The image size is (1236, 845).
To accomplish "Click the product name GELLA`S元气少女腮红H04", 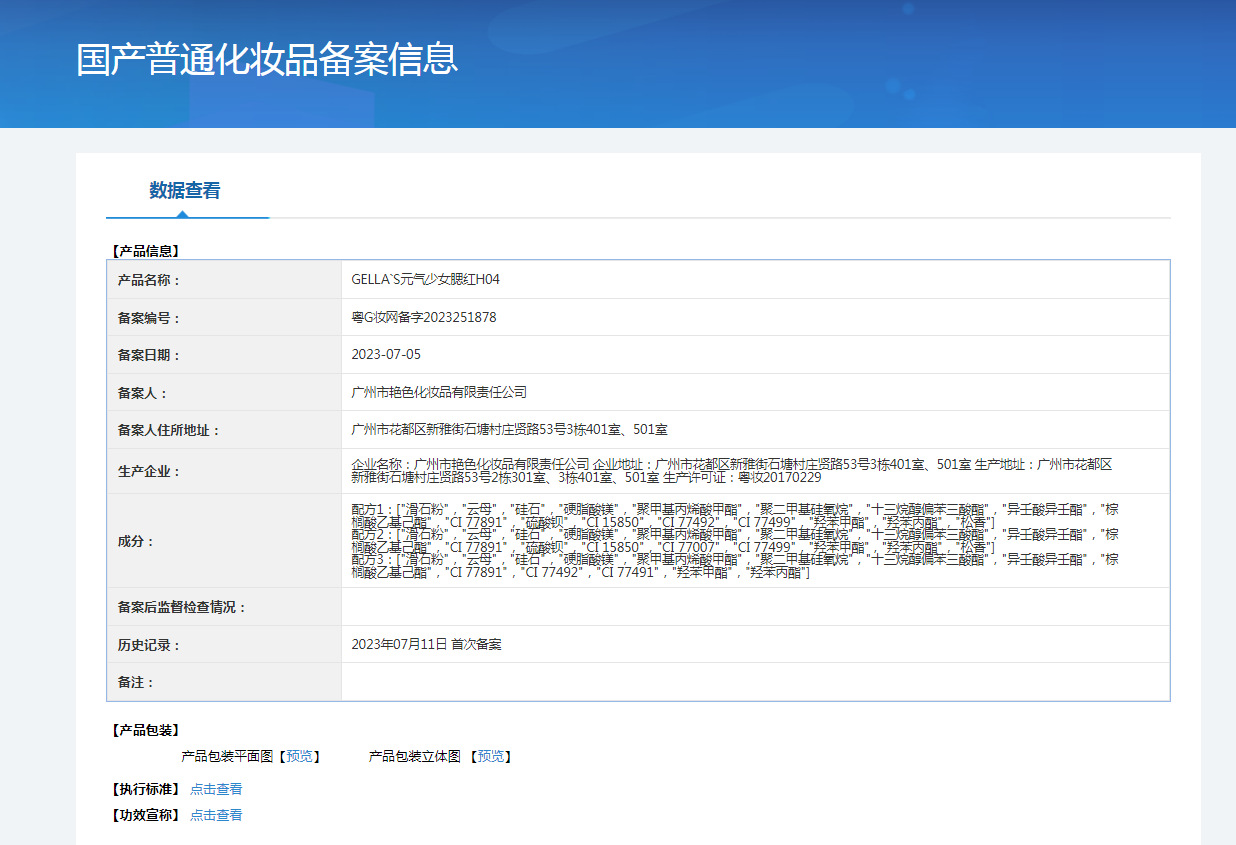I will click(425, 280).
